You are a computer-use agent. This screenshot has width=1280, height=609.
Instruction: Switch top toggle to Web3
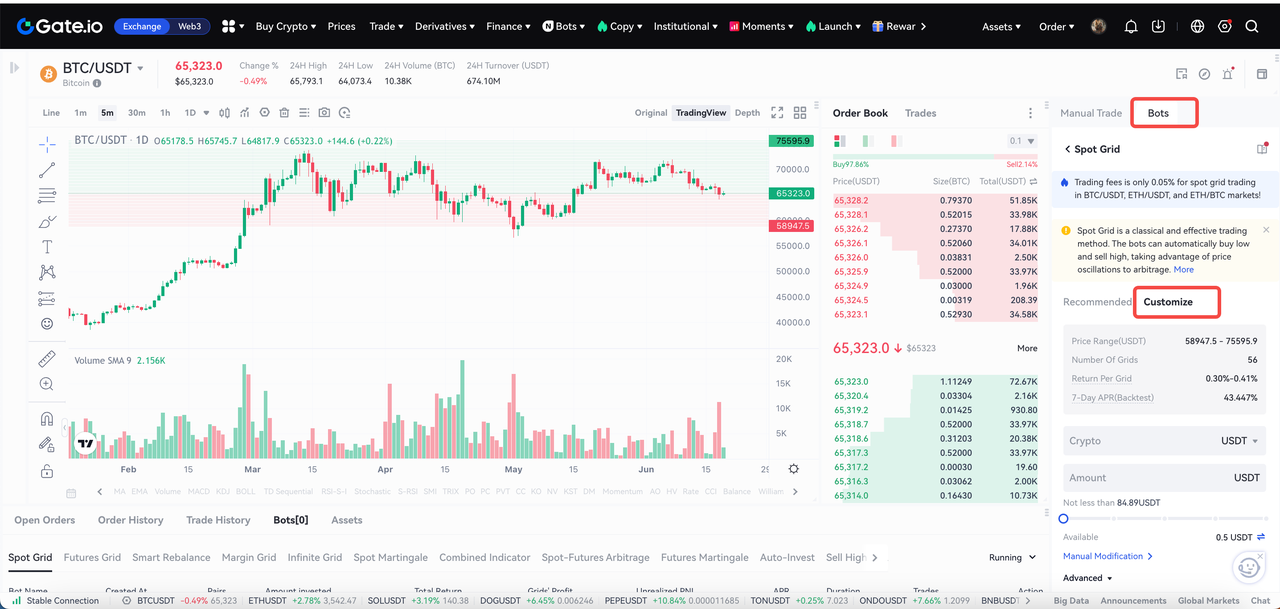(187, 26)
